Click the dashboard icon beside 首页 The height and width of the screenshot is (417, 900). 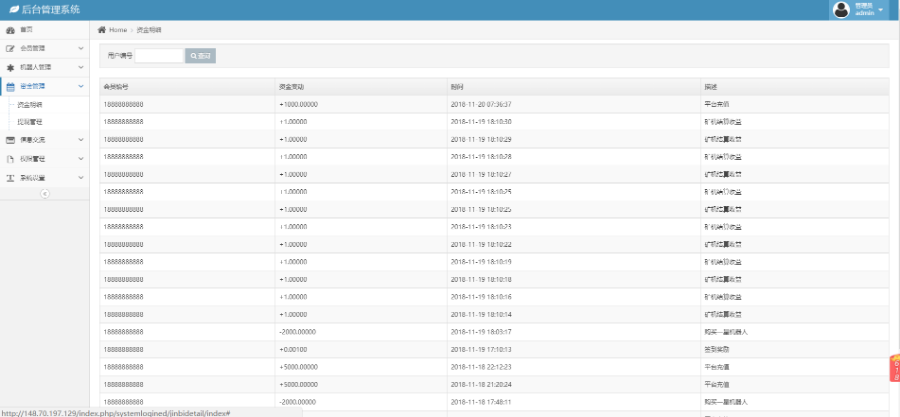[10, 30]
